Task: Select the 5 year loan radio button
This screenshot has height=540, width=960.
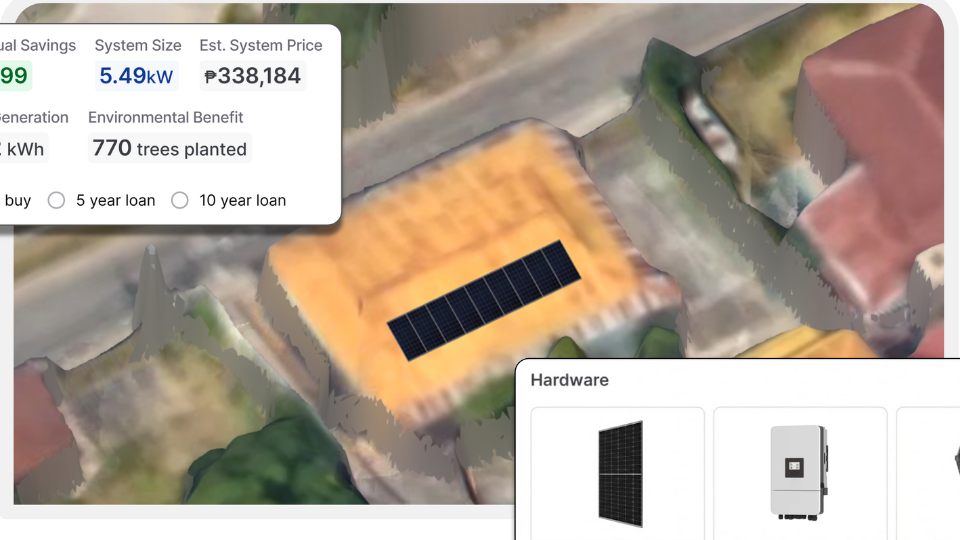Action: pyautogui.click(x=56, y=200)
